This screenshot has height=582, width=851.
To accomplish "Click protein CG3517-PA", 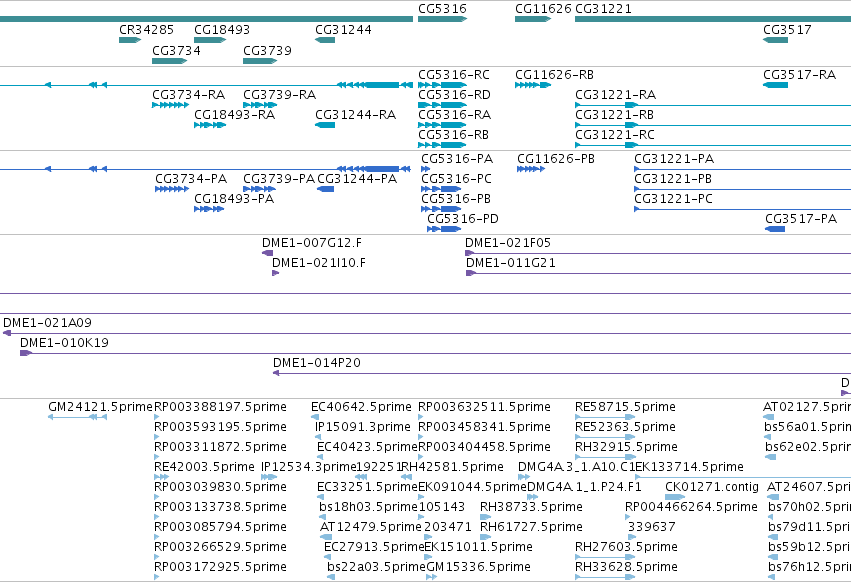I will pos(775,229).
